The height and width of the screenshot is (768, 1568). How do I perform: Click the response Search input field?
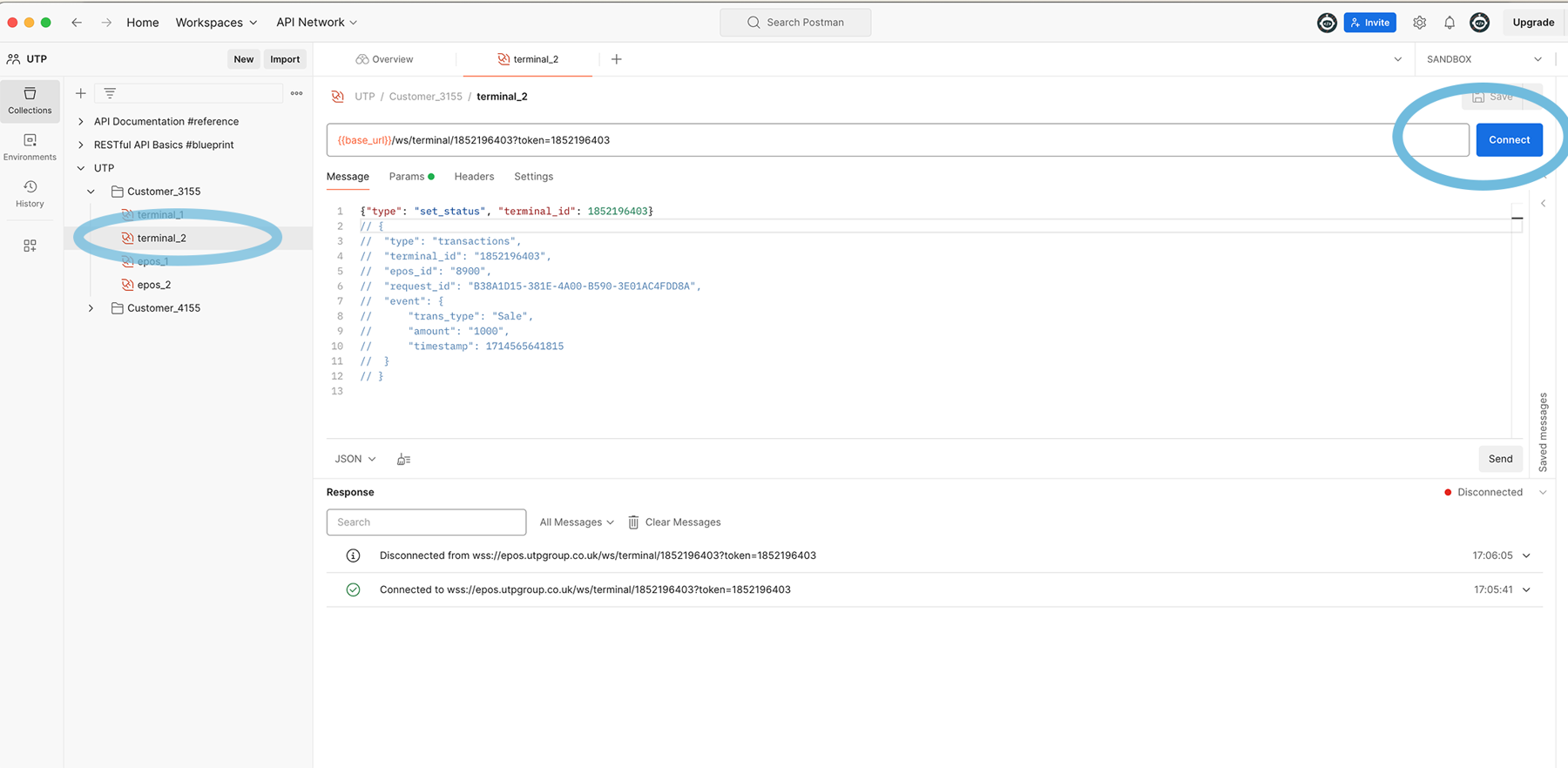coord(426,522)
